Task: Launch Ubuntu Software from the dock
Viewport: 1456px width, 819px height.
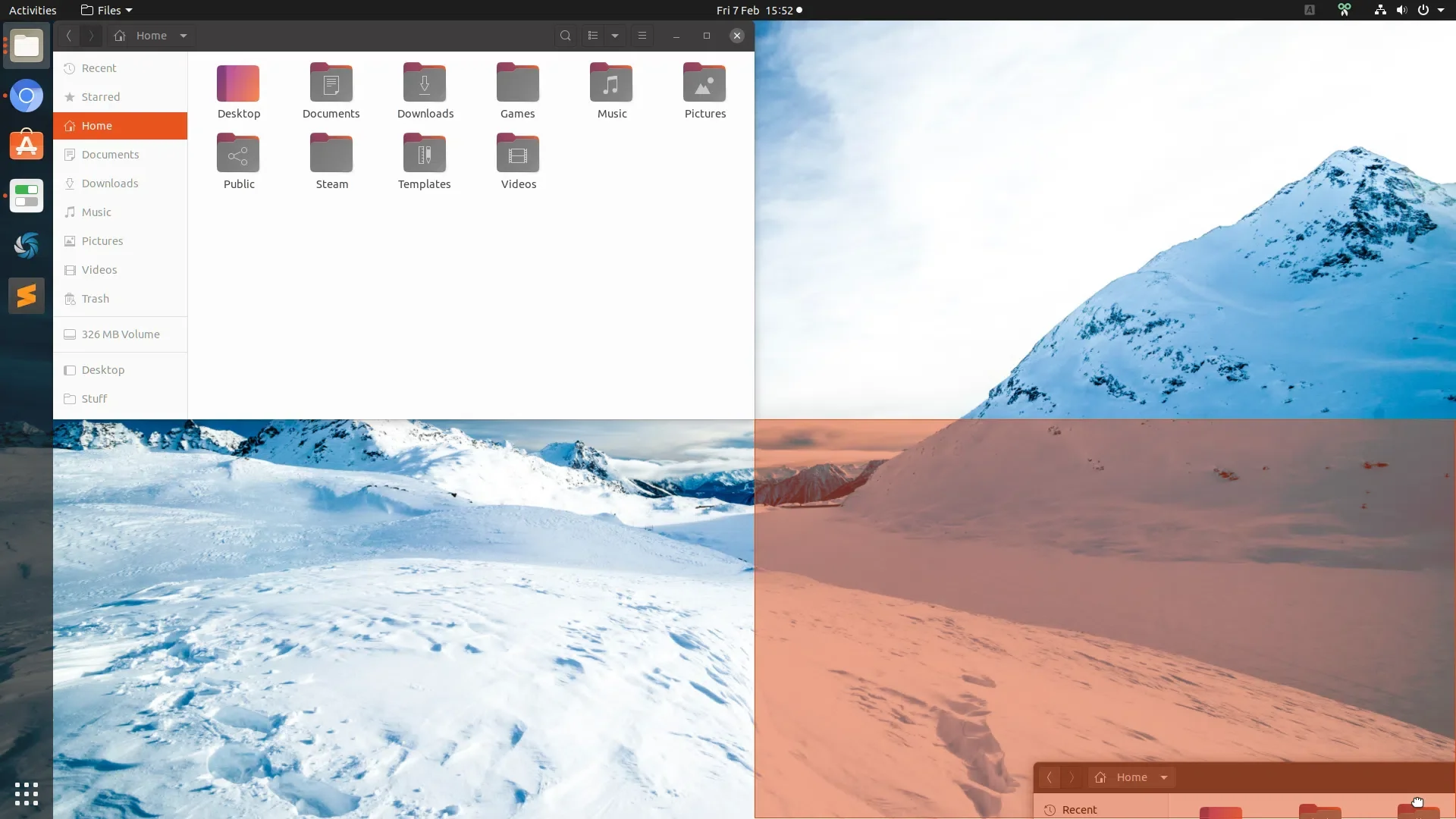Action: pos(27,145)
